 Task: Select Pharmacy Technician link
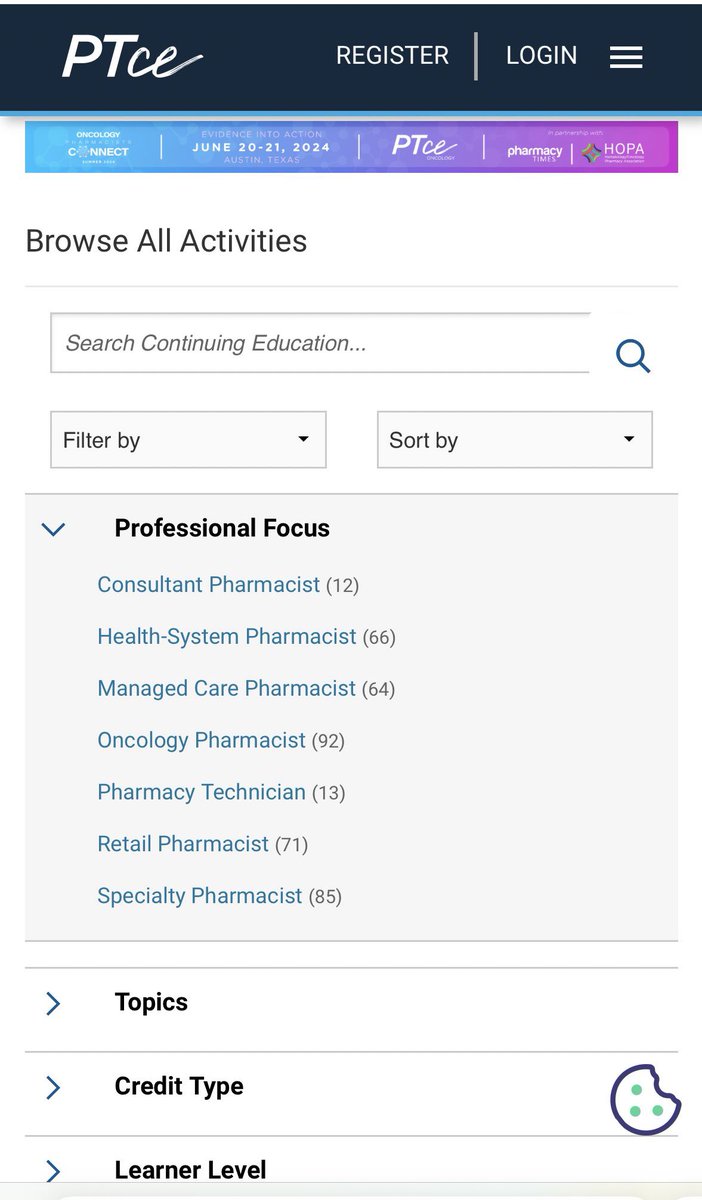click(201, 792)
